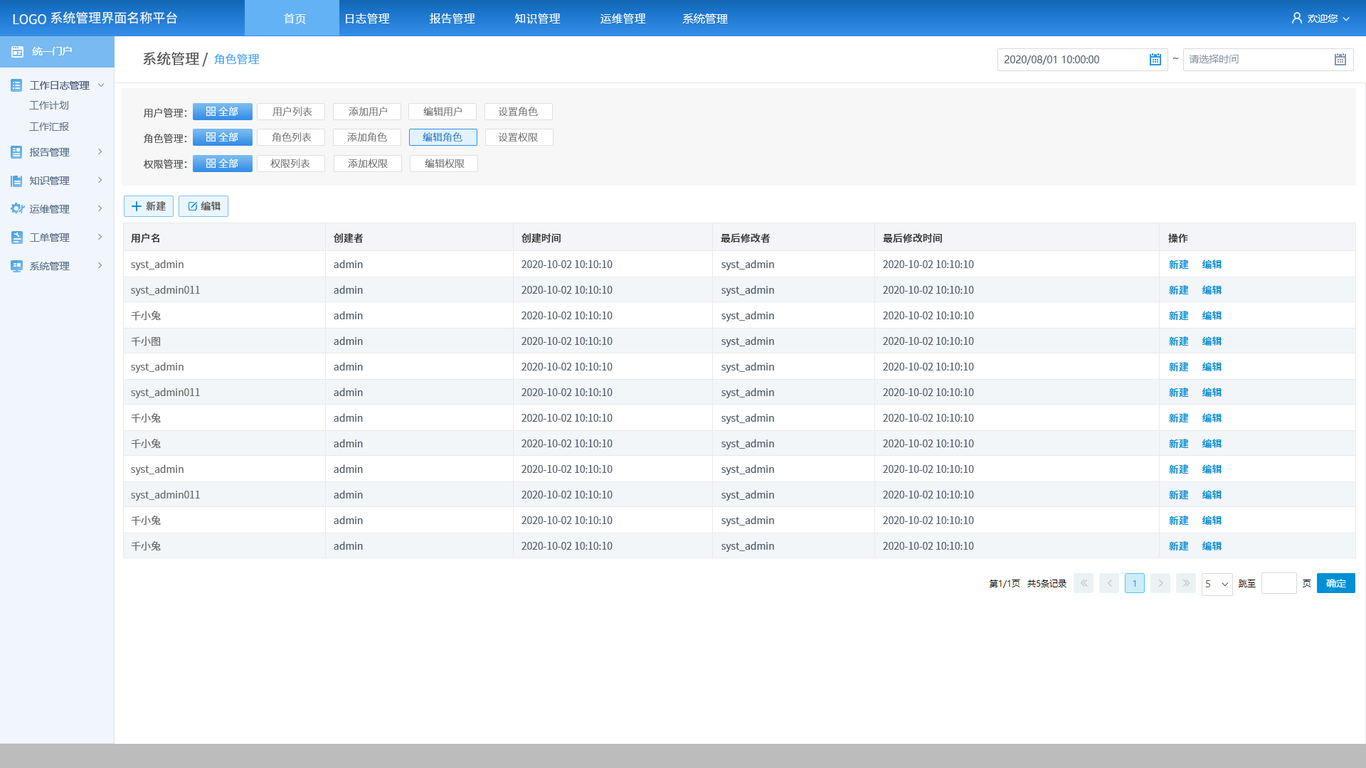Expand the 运维管理 sidebar section
This screenshot has width=1366, height=768.
point(100,209)
